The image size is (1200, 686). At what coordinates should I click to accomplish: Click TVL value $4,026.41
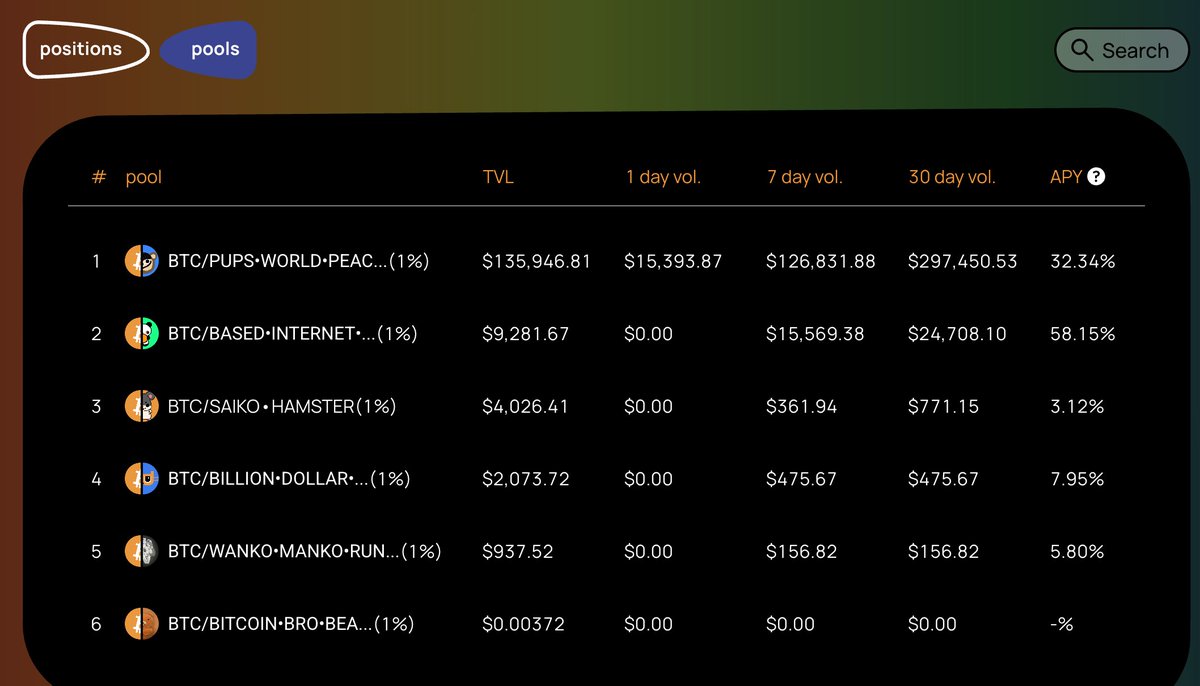[525, 406]
